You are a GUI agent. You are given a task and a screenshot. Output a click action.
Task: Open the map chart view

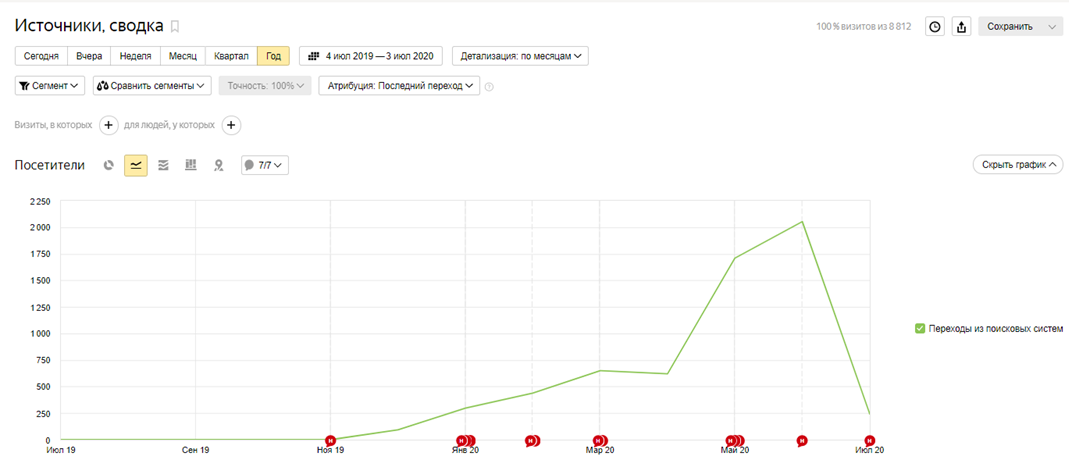(218, 165)
